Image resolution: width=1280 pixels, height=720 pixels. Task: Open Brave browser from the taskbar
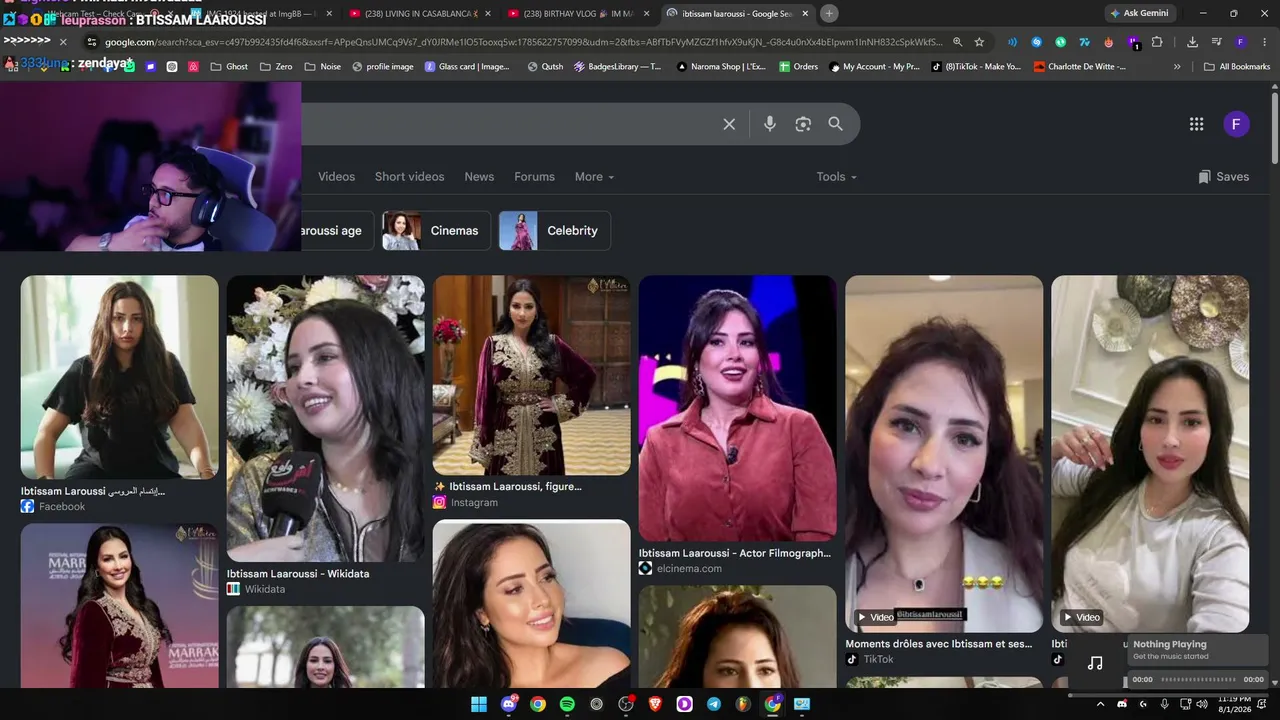point(655,704)
